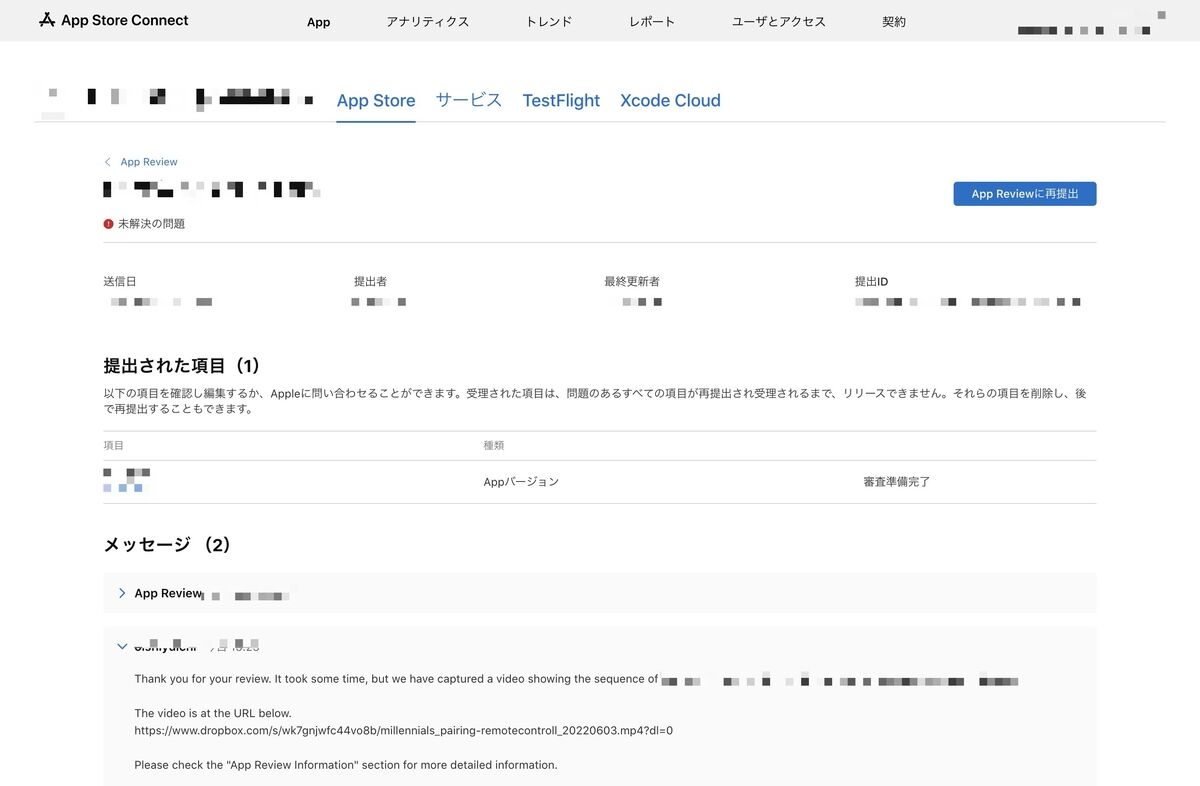The width and height of the screenshot is (1200, 786).
Task: Click the 最終更新者 label
Action: [x=632, y=282]
